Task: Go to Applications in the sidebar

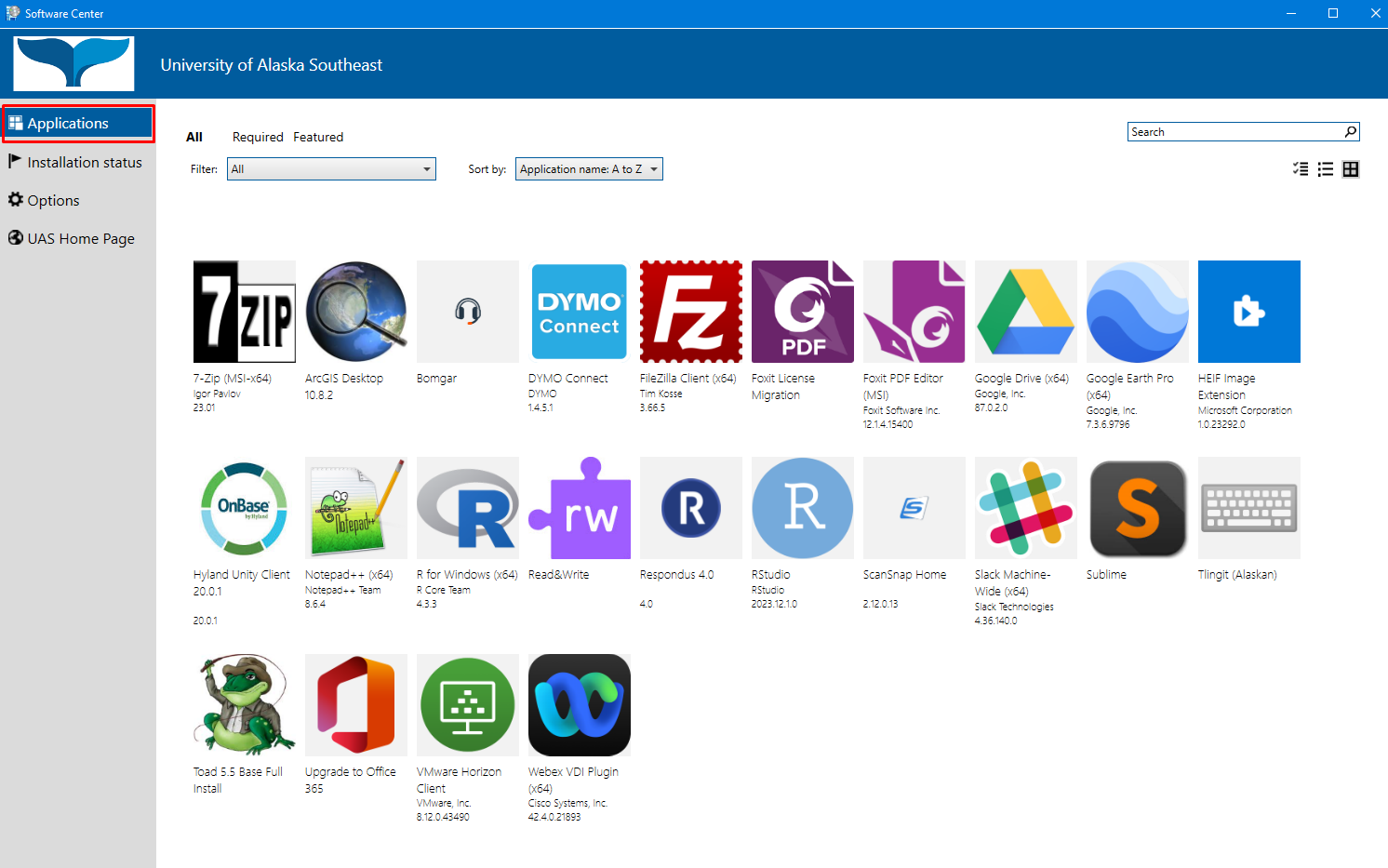Action: pos(78,124)
